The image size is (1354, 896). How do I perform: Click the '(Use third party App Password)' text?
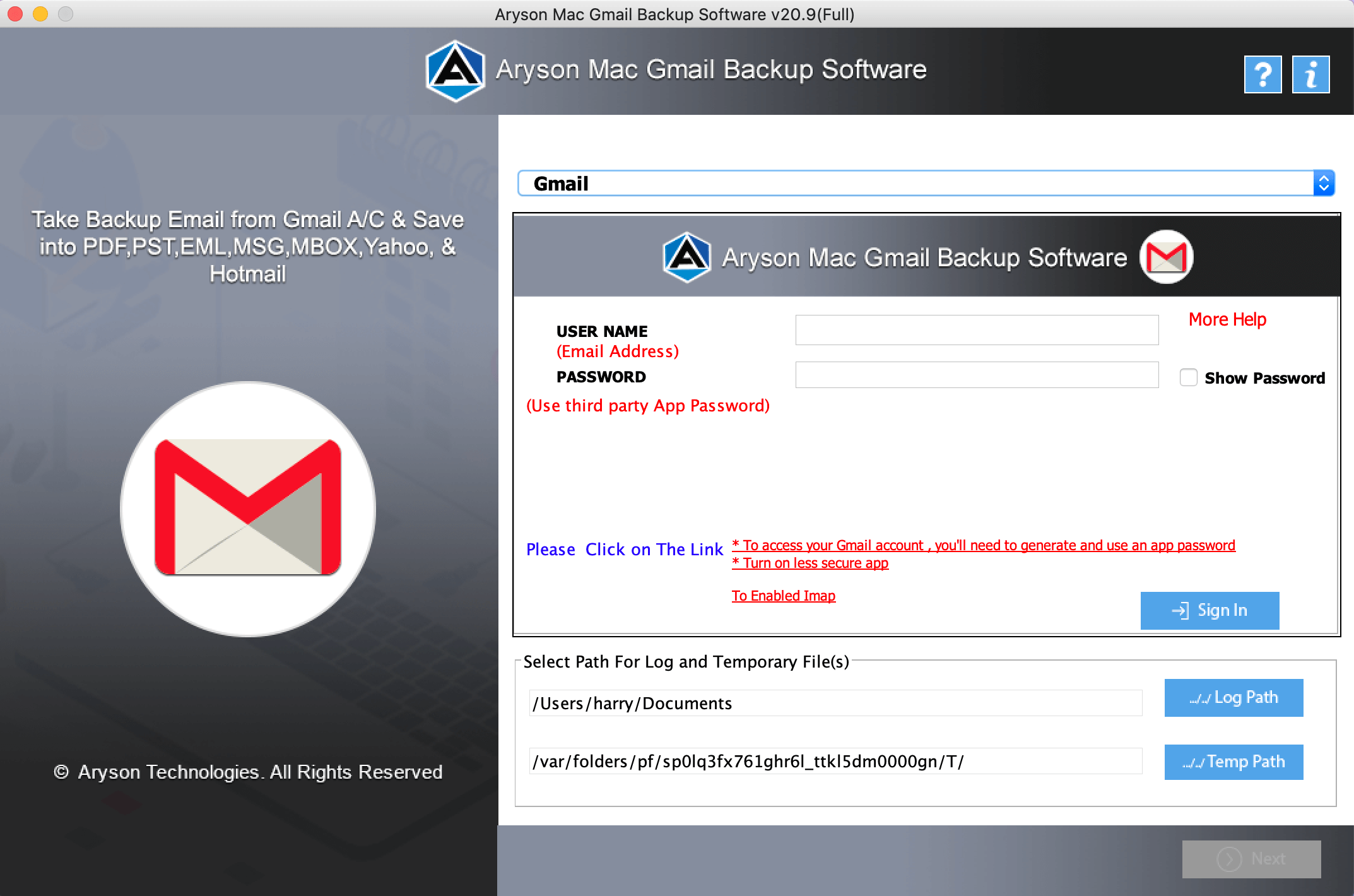coord(648,406)
